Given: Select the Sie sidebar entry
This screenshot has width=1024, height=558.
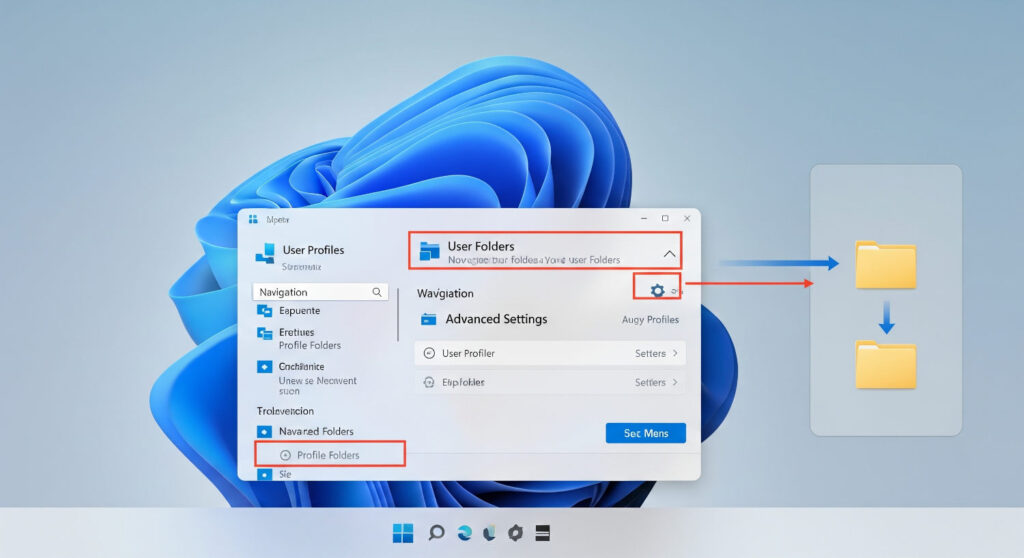Looking at the screenshot, I should click(x=285, y=474).
